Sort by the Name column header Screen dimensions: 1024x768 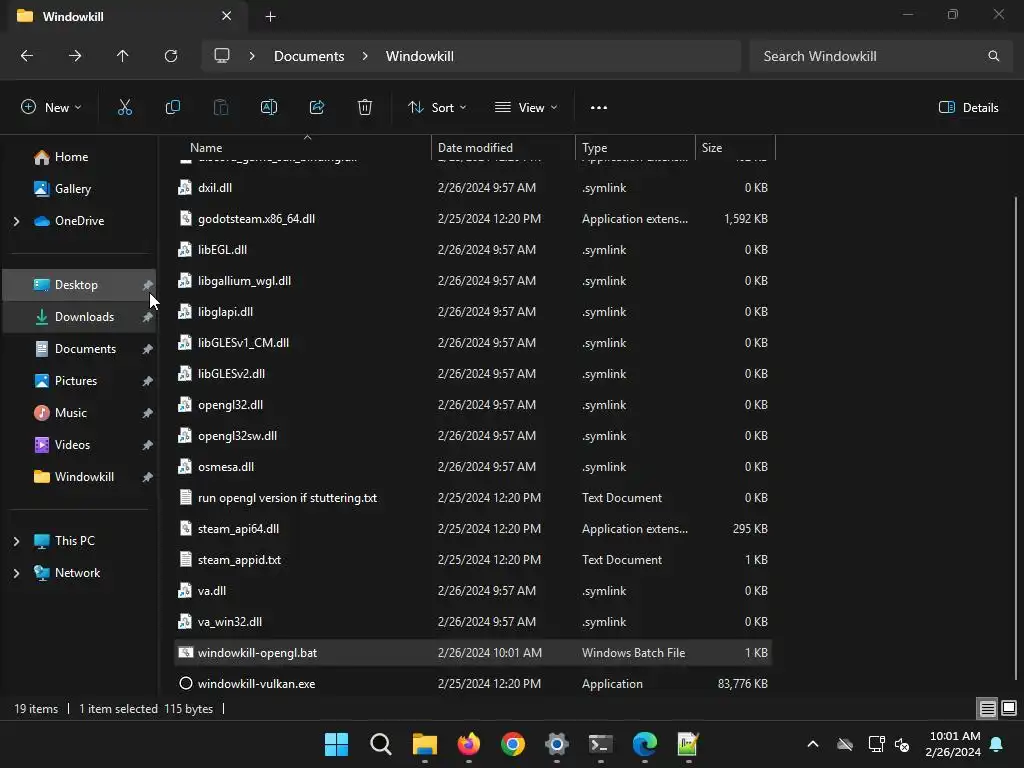click(x=304, y=148)
